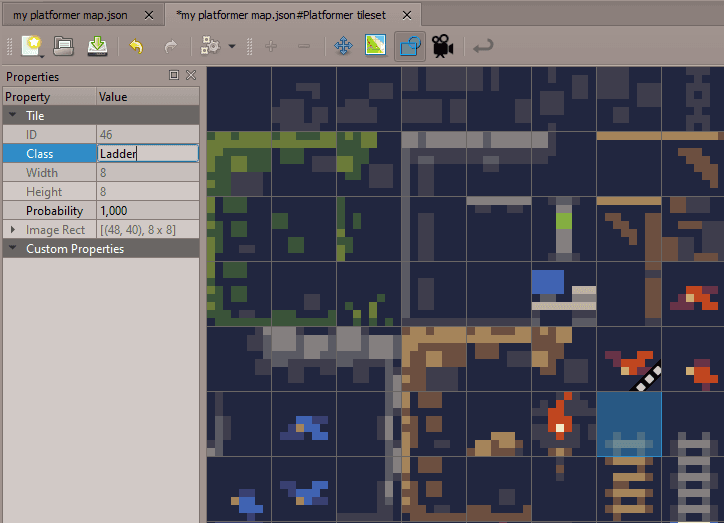
Task: Click the Open file toolbar icon
Action: coord(64,46)
